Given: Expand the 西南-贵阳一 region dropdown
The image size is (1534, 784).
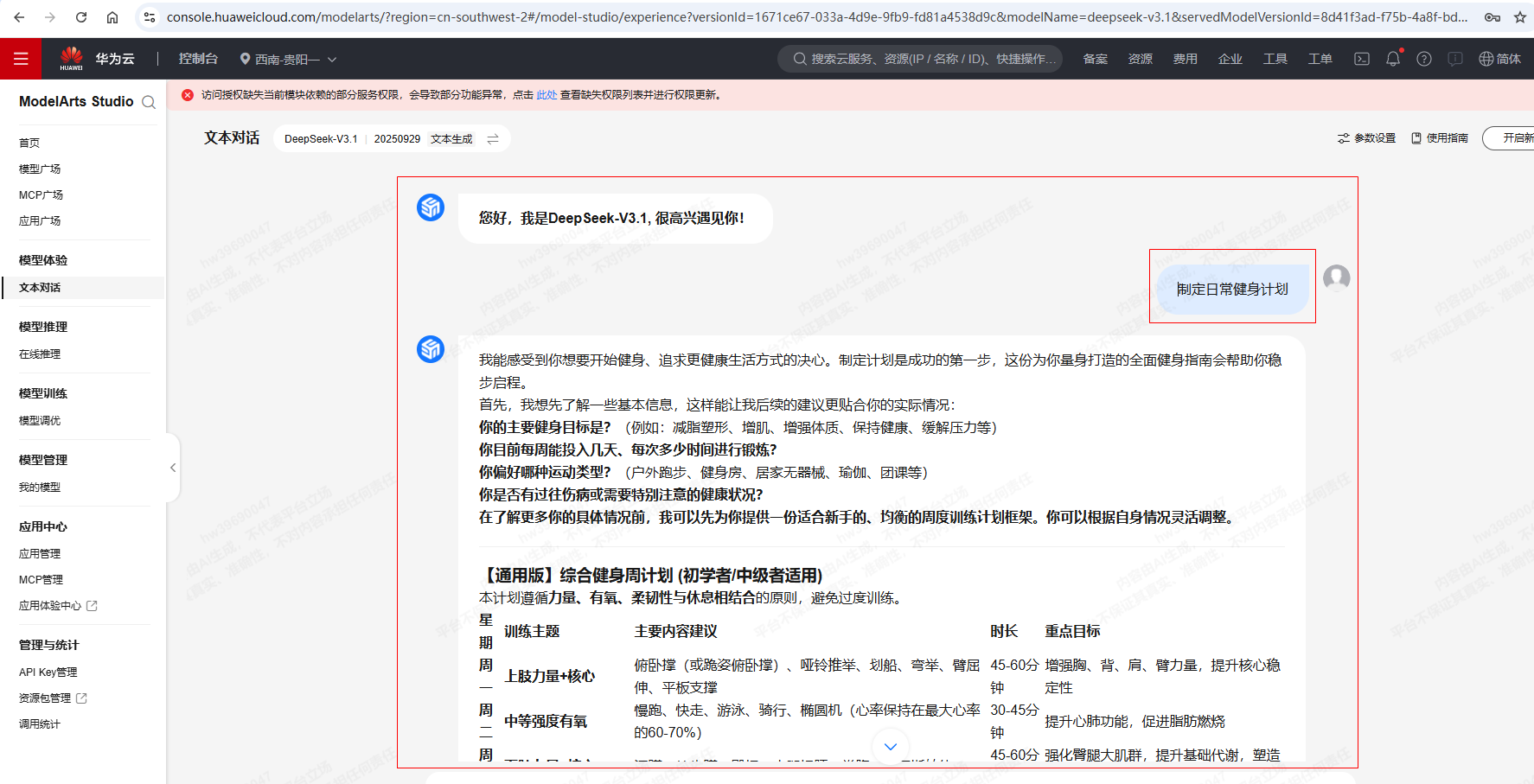Looking at the screenshot, I should point(289,60).
